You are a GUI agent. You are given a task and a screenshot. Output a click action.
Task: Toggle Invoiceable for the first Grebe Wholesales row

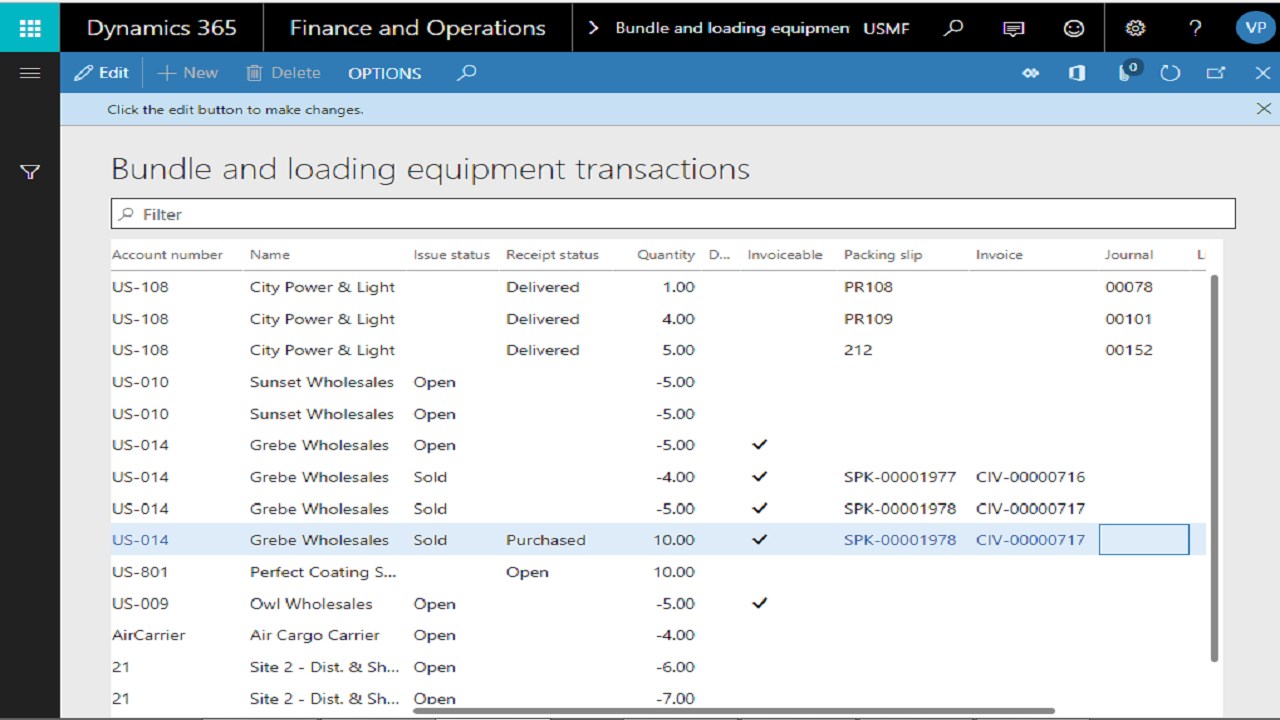(760, 445)
